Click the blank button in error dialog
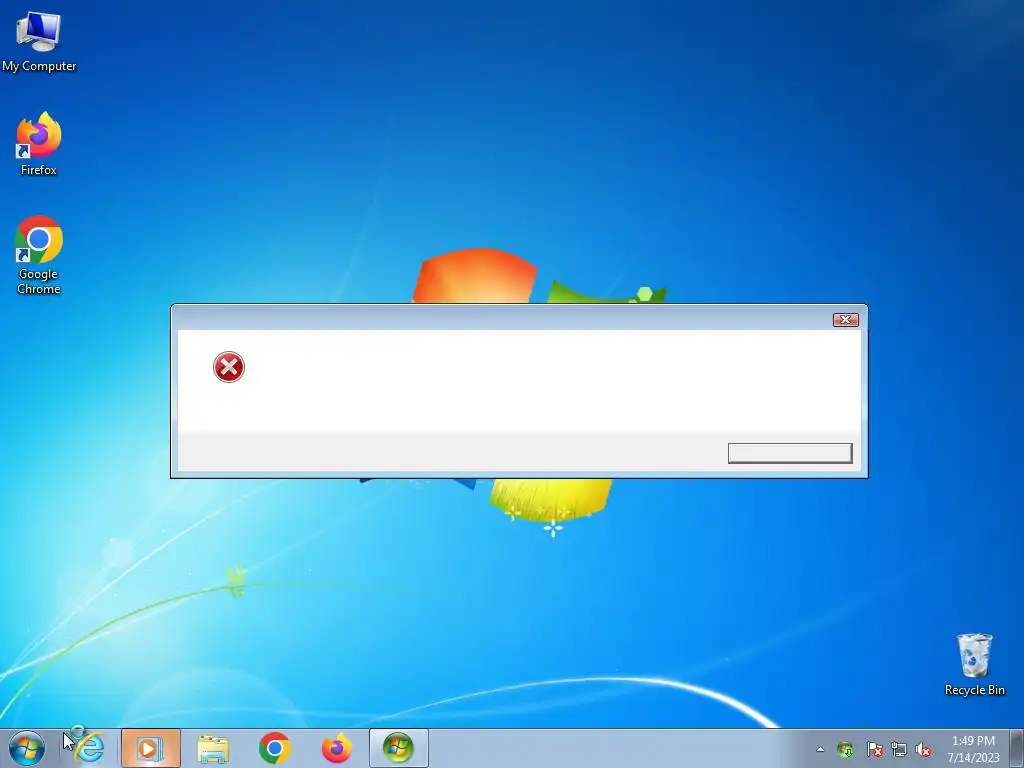 coord(790,453)
